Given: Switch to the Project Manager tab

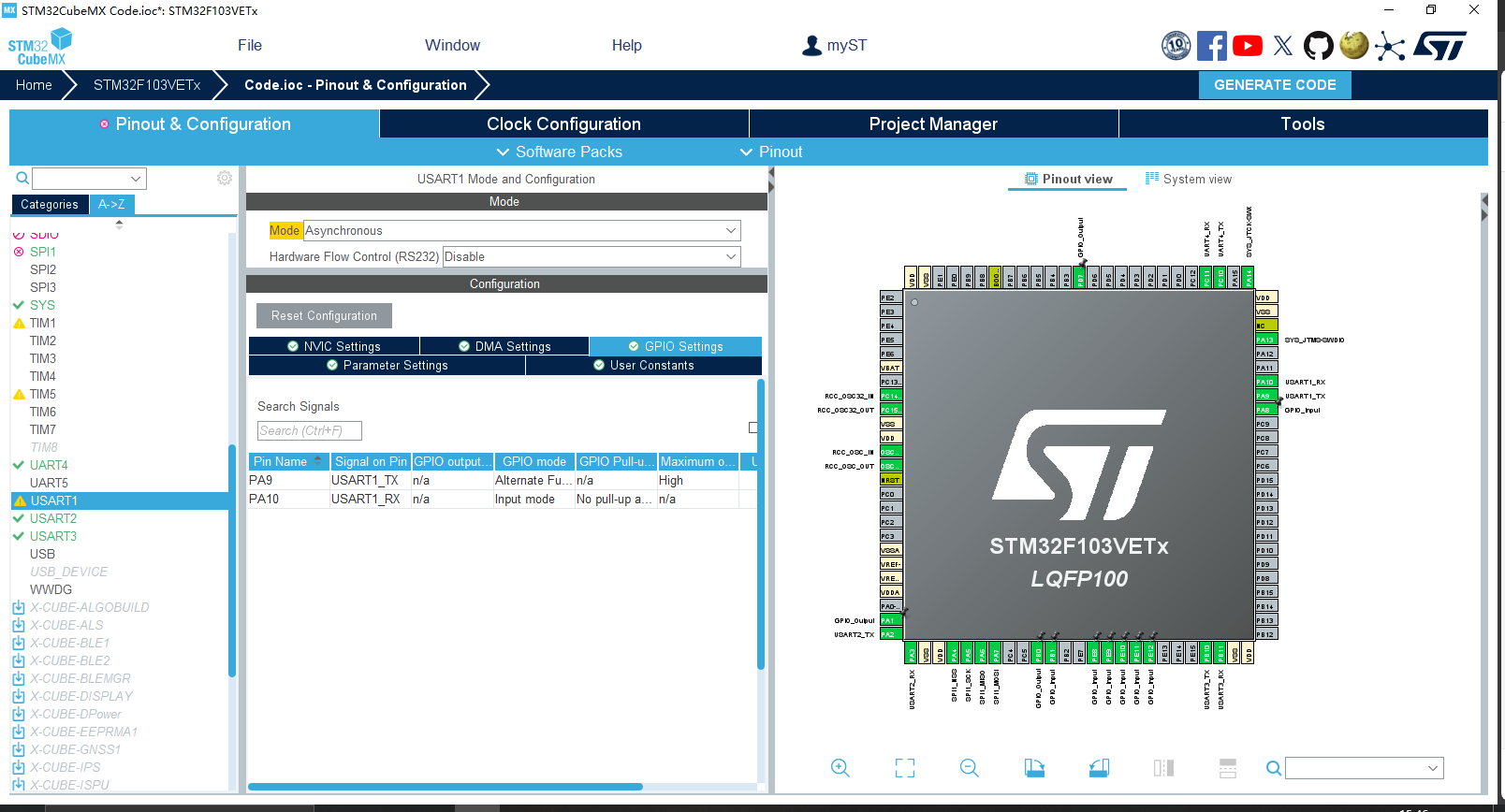Looking at the screenshot, I should tap(933, 123).
